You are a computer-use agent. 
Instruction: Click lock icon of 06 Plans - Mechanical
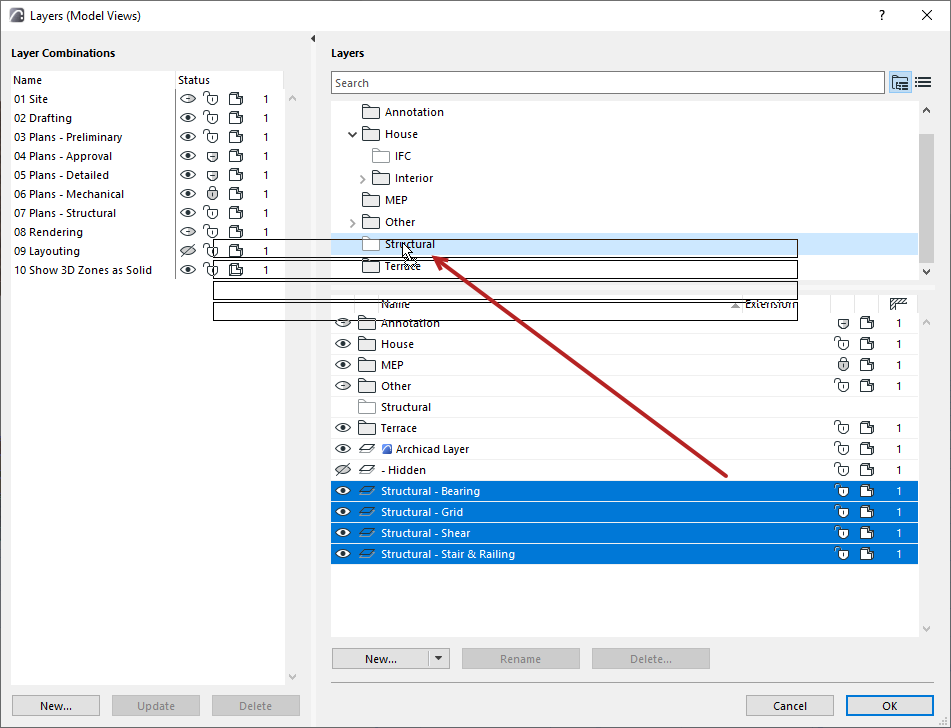(x=212, y=194)
